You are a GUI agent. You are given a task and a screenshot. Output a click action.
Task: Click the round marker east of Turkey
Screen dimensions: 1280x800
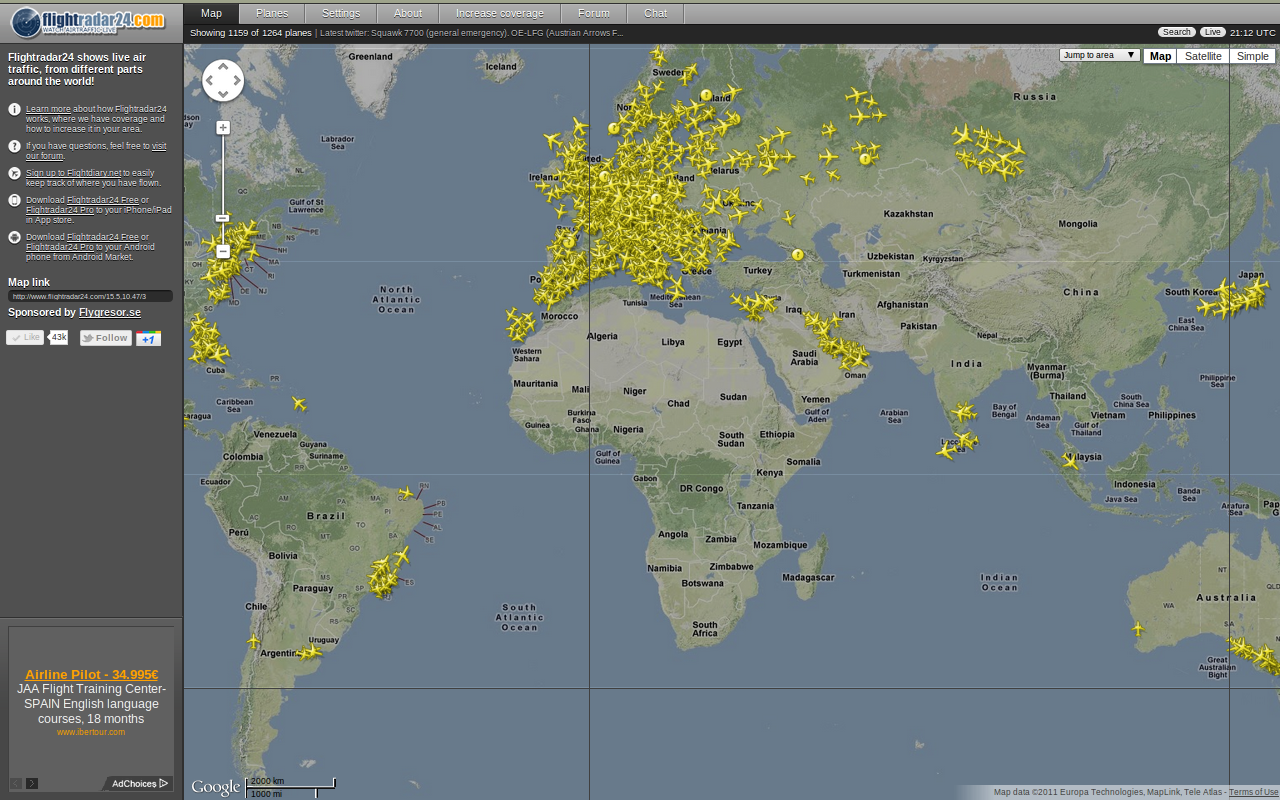tap(797, 255)
